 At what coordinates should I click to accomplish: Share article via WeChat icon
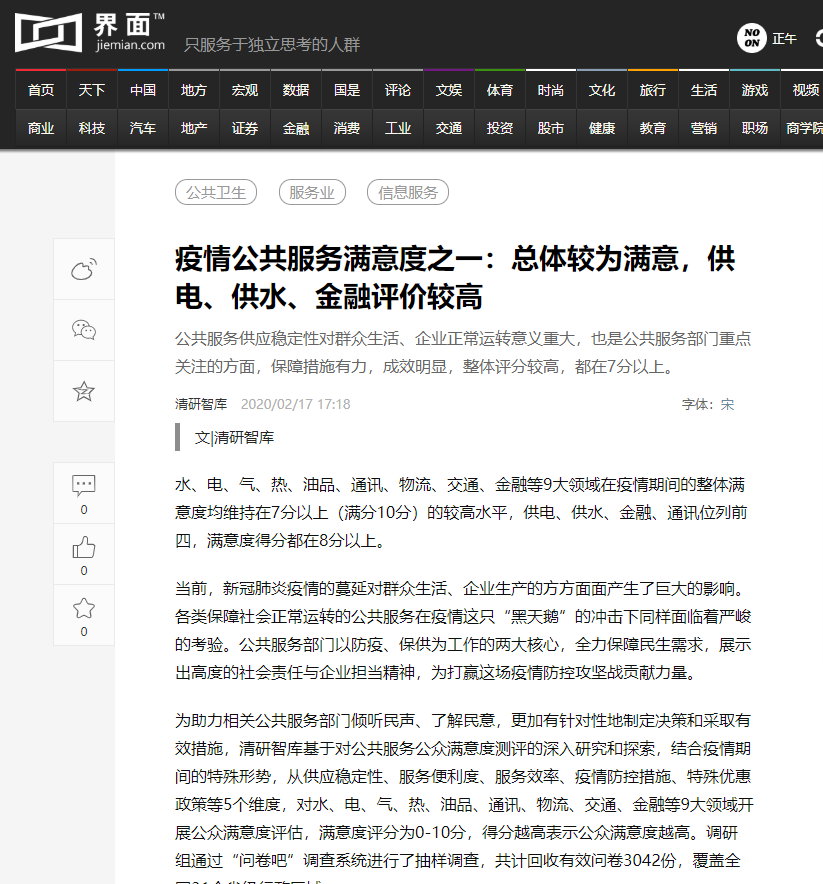pyautogui.click(x=84, y=330)
